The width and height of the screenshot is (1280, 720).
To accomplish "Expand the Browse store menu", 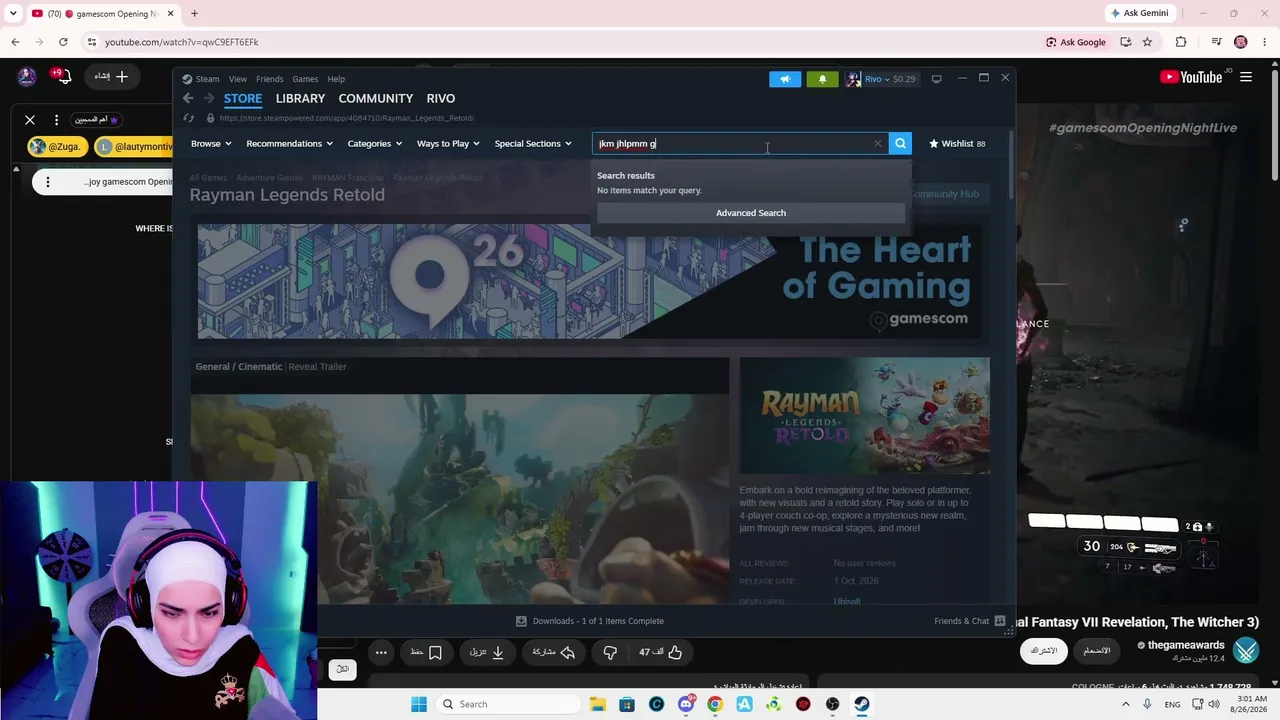I will [x=211, y=144].
